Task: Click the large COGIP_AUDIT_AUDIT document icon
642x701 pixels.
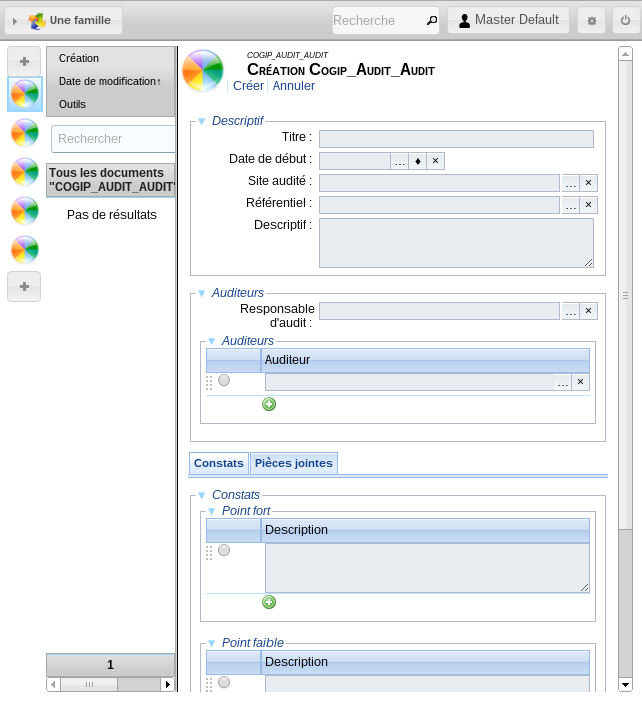Action: click(203, 70)
